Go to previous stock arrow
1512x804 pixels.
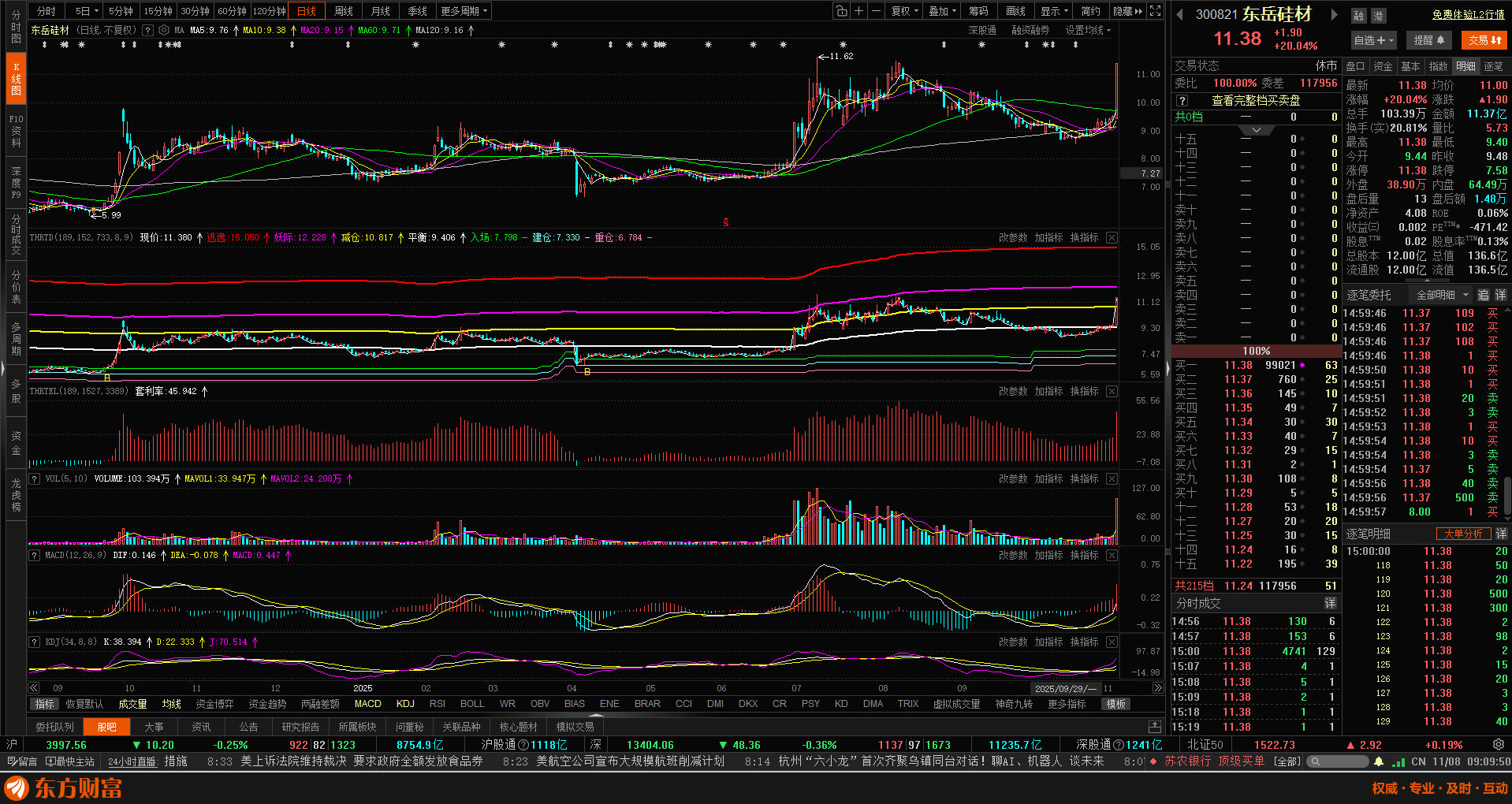click(1180, 14)
